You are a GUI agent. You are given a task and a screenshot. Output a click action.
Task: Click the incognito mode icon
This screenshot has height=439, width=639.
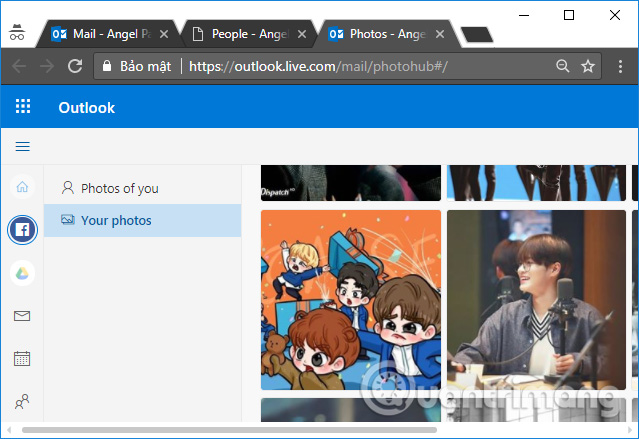coord(17,32)
